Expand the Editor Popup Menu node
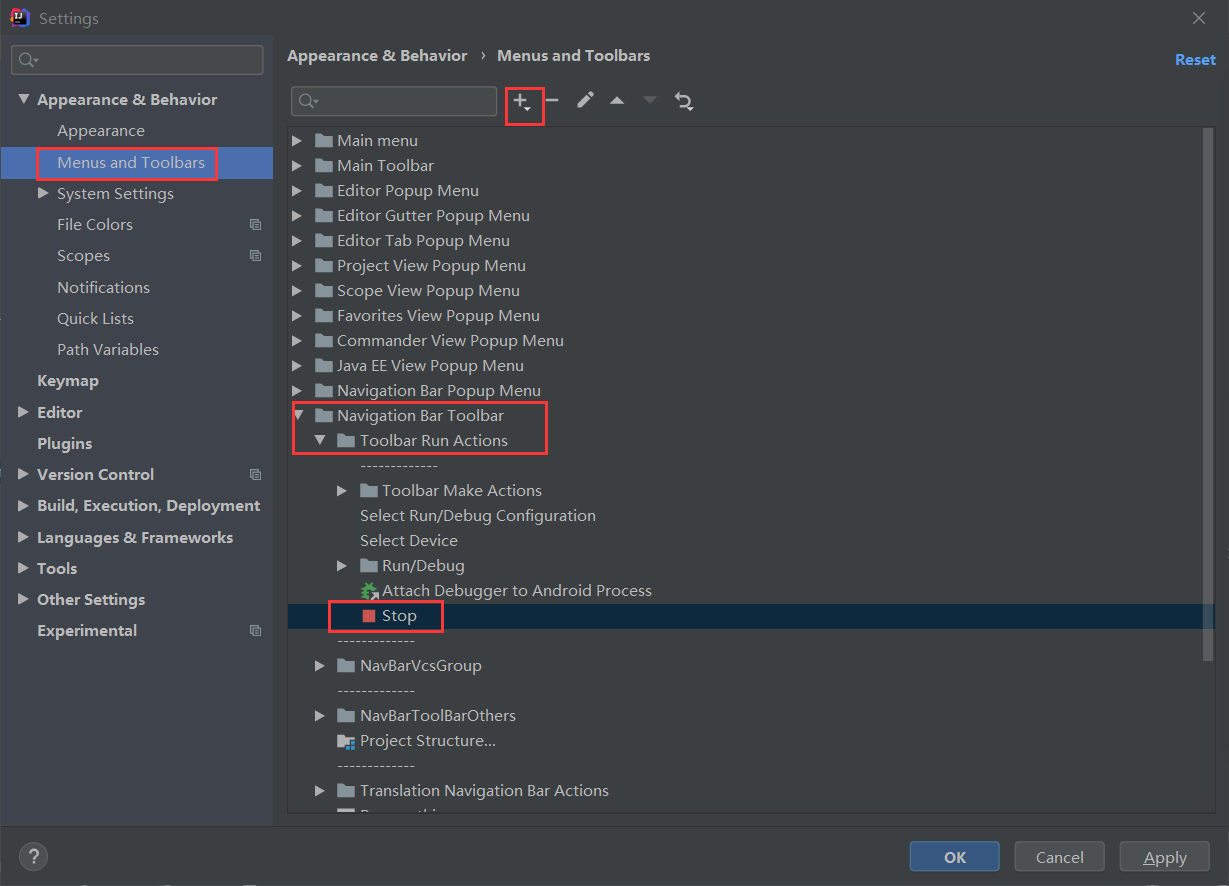The height and width of the screenshot is (886, 1229). [297, 190]
